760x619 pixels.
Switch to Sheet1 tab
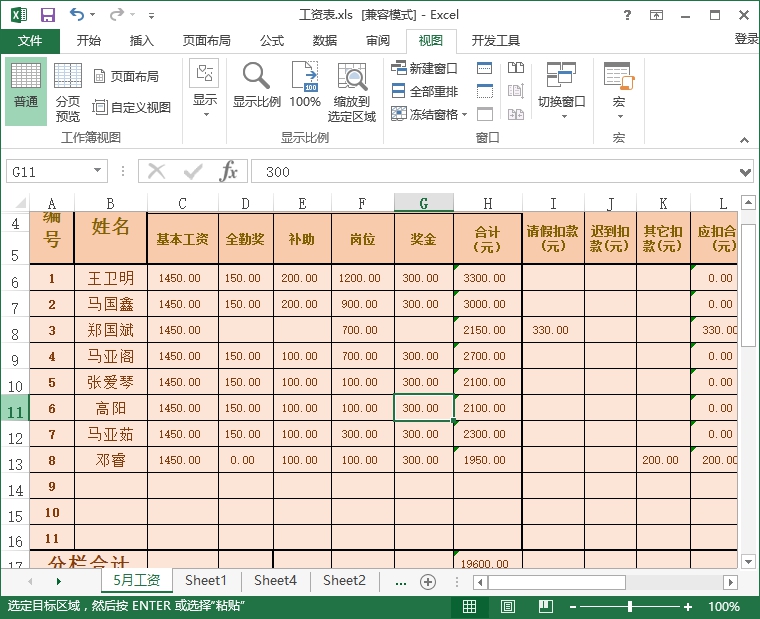(x=206, y=580)
